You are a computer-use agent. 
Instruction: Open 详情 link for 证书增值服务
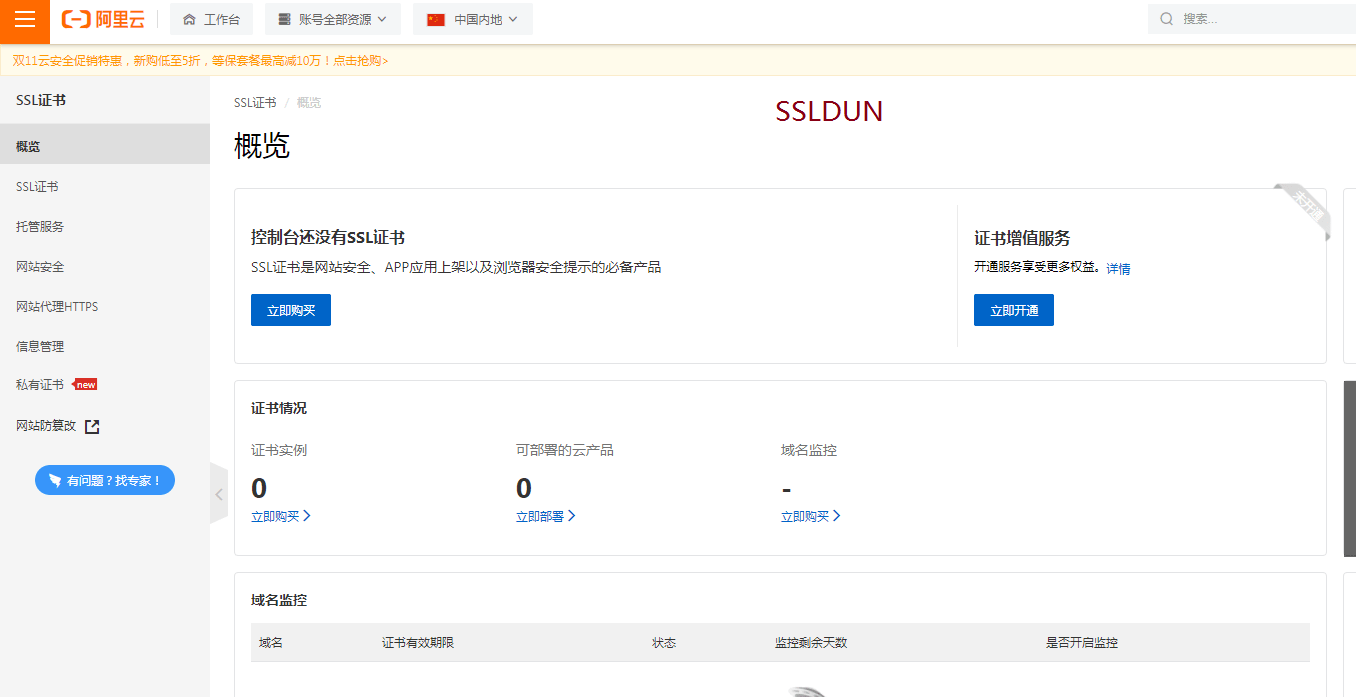point(1118,269)
